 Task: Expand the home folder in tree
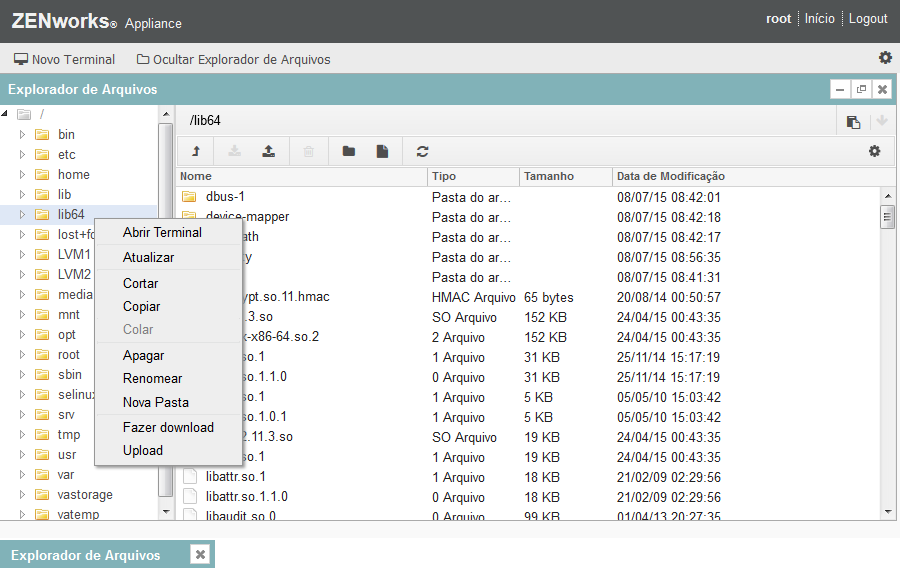pos(23,174)
